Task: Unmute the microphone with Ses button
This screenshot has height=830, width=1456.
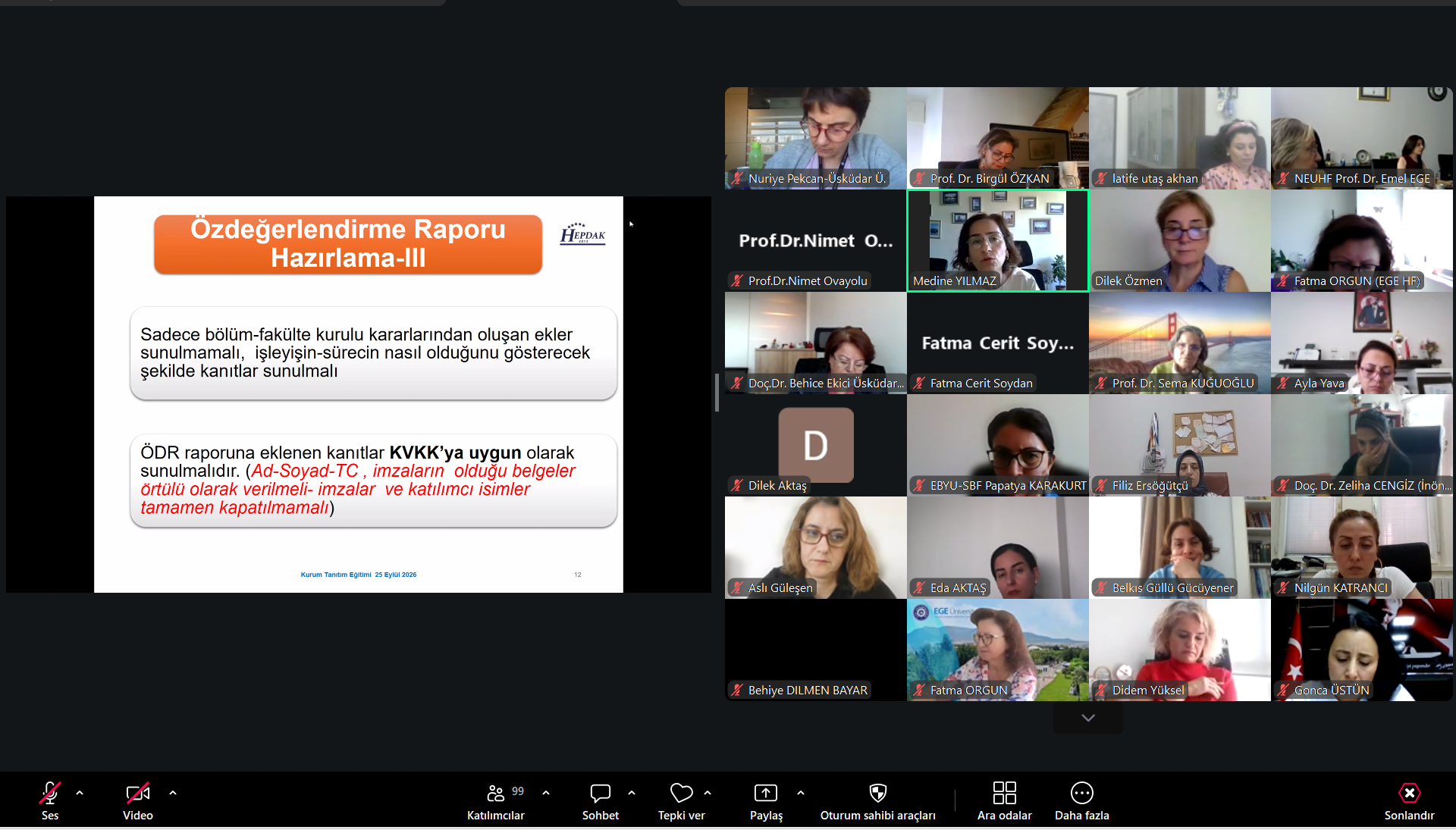Action: coord(50,800)
